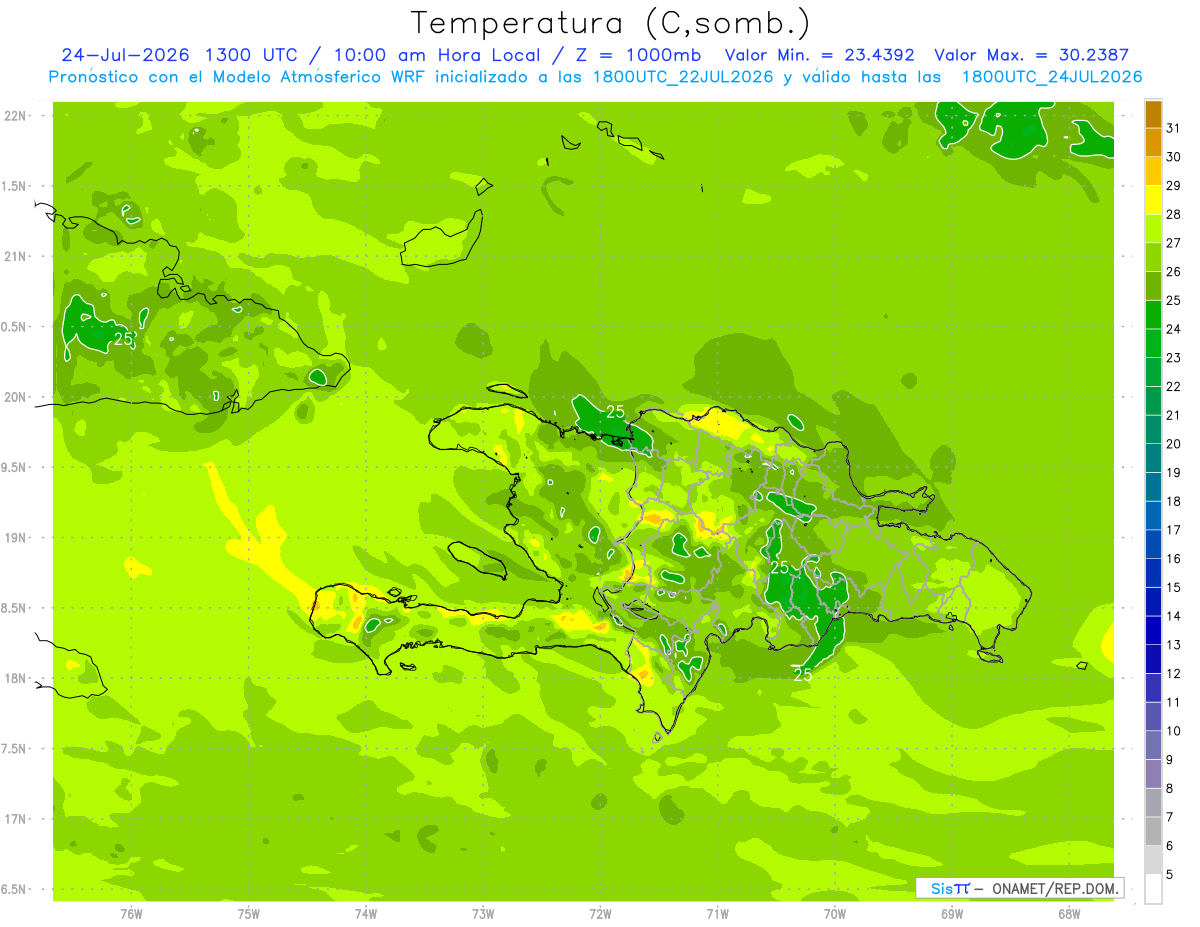Click the 74W longitude label
1200x927 pixels.
coord(366,914)
